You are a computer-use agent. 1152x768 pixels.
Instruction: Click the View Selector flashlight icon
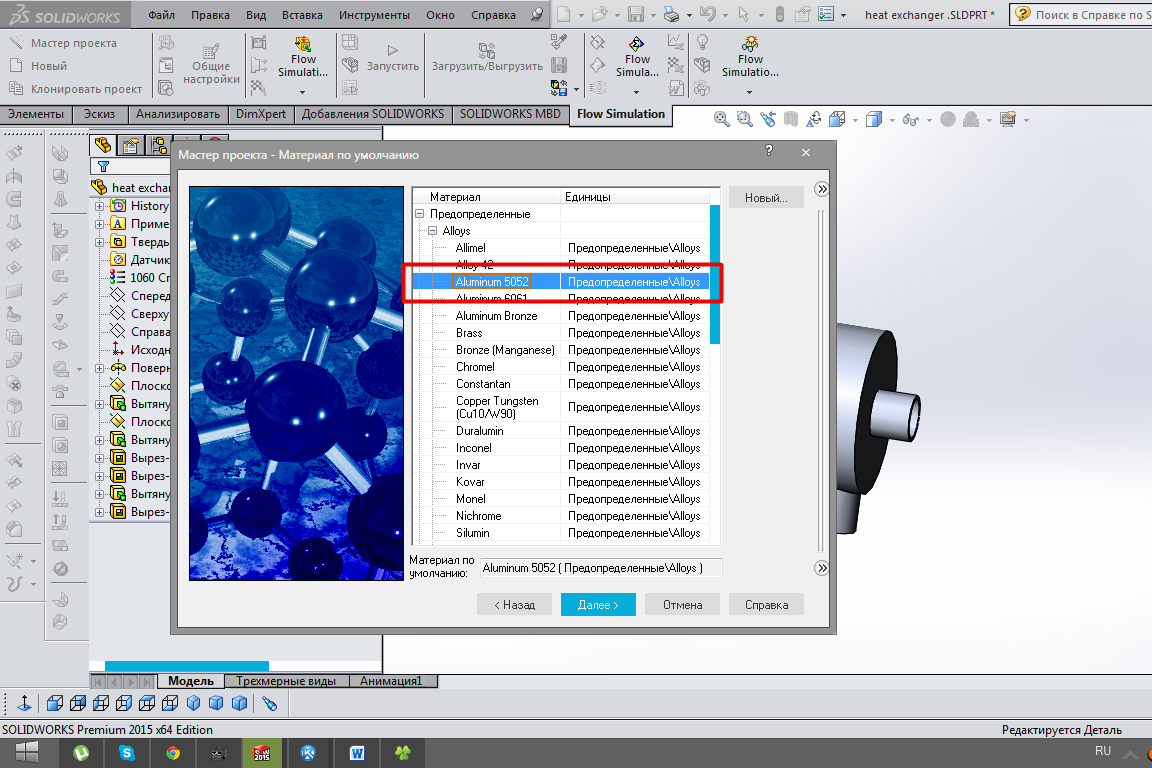tap(270, 703)
